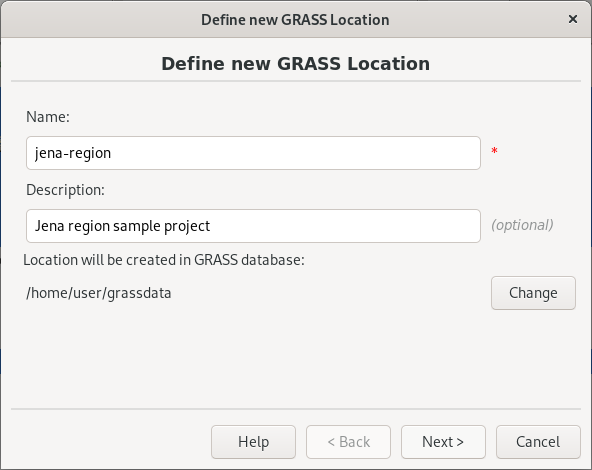
Task: Focus the Description text field
Action: (253, 226)
